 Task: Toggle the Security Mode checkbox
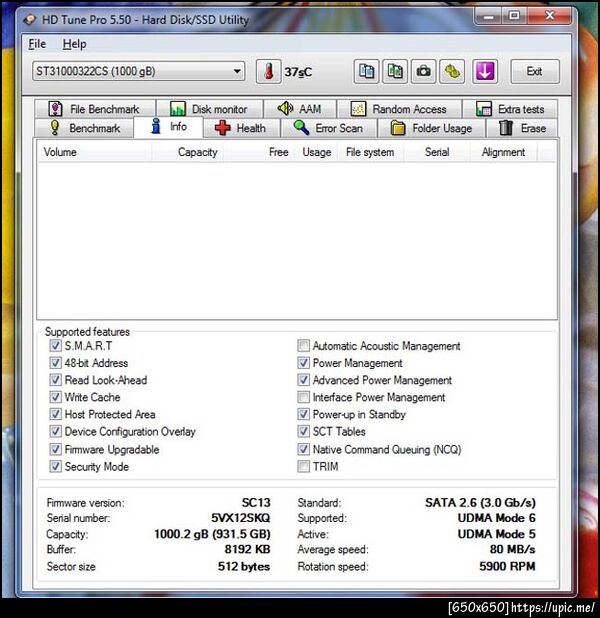[x=55, y=466]
